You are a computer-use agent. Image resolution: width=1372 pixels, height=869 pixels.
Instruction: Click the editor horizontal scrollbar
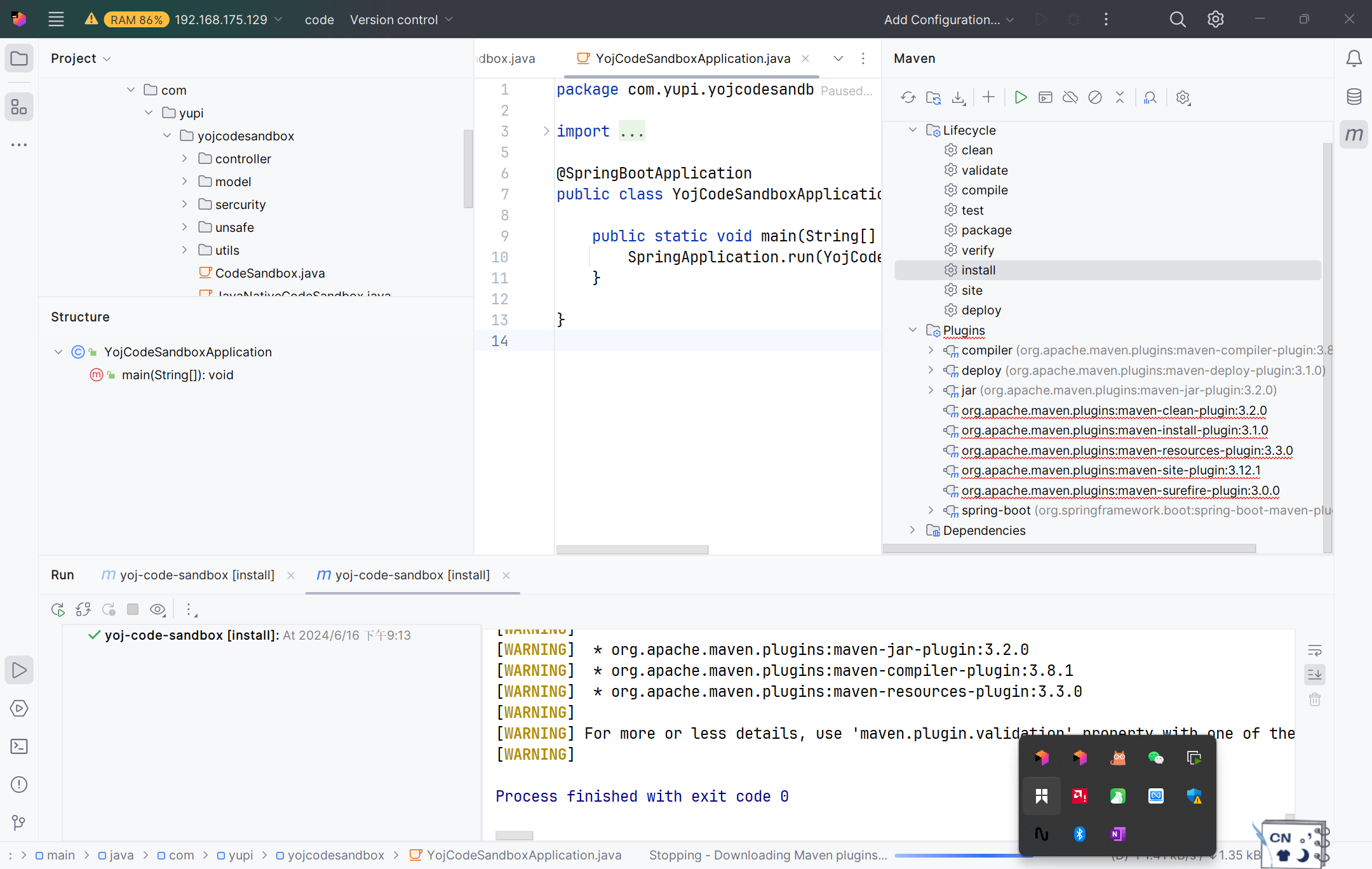point(632,549)
